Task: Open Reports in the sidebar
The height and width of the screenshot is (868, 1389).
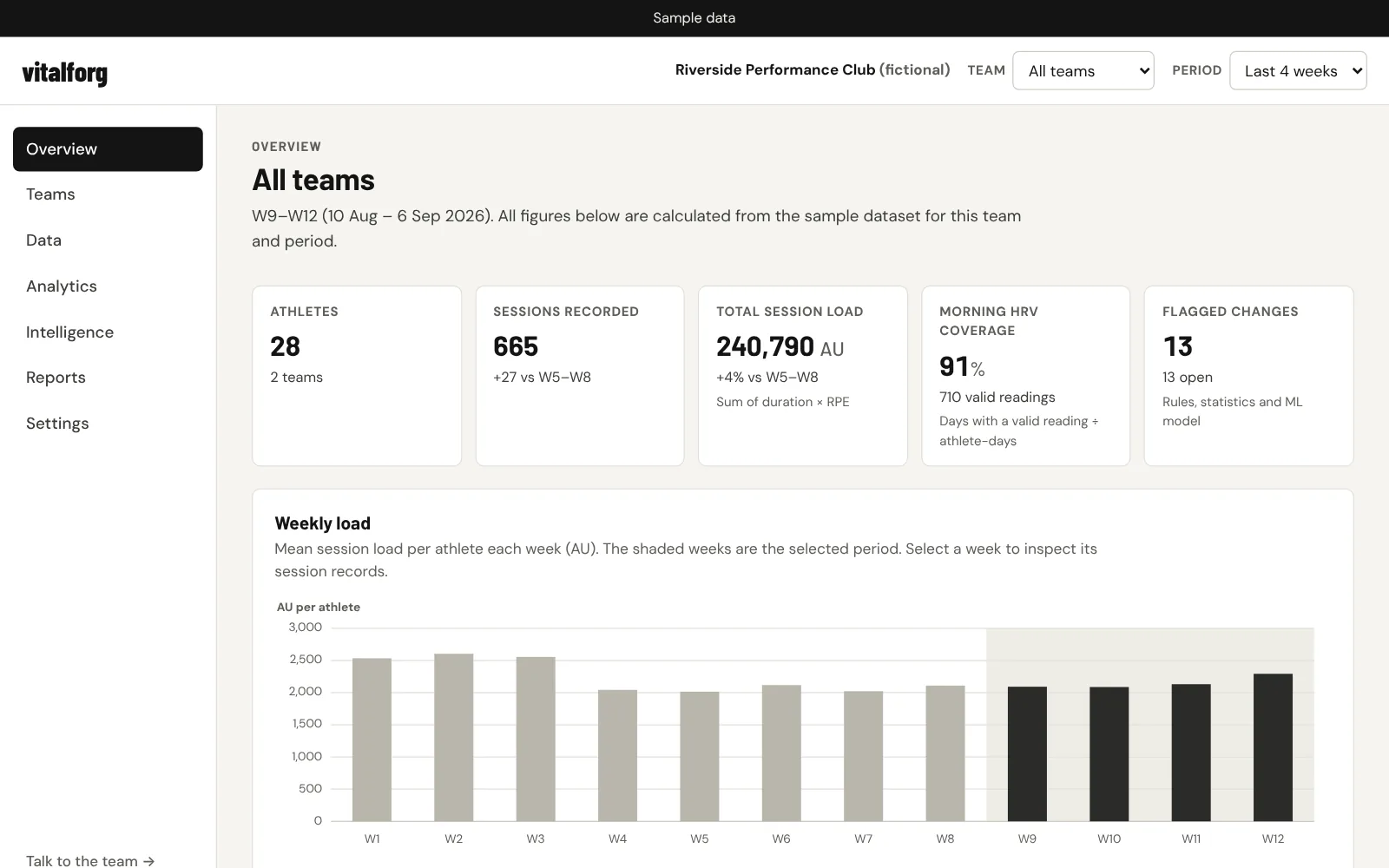Action: (108, 378)
